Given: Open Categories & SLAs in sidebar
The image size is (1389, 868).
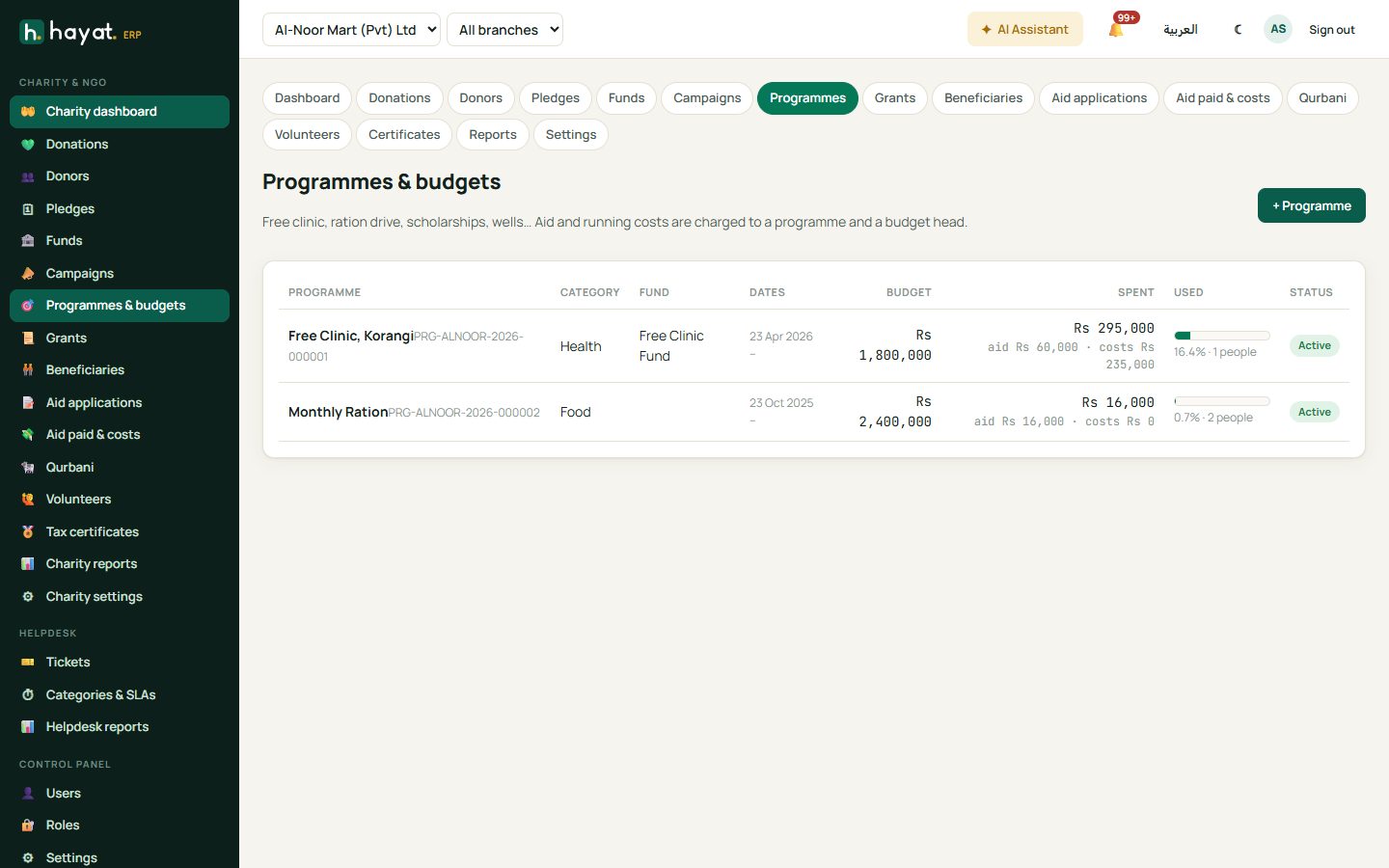Looking at the screenshot, I should click(x=120, y=695).
